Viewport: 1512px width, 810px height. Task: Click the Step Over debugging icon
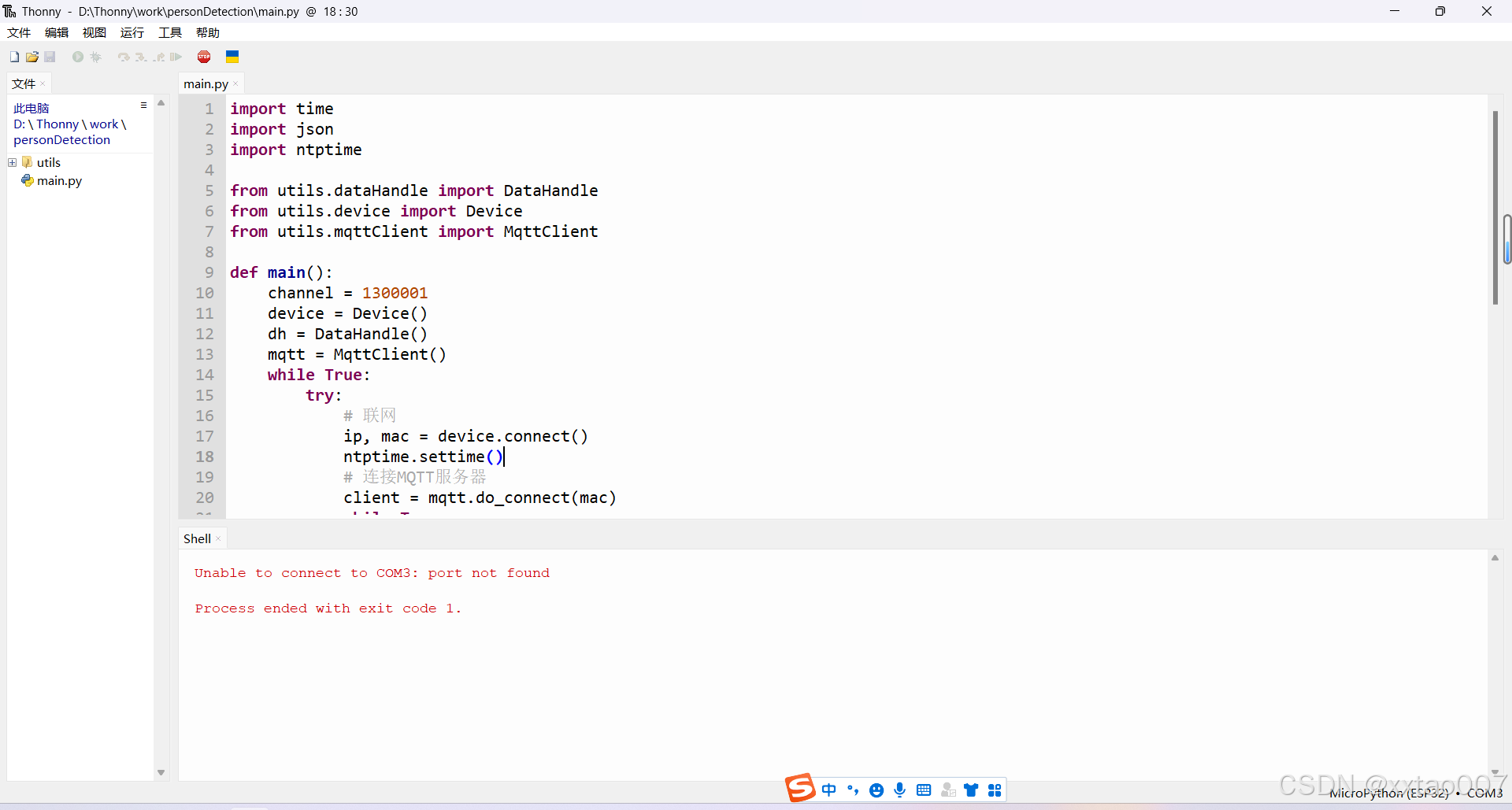124,57
